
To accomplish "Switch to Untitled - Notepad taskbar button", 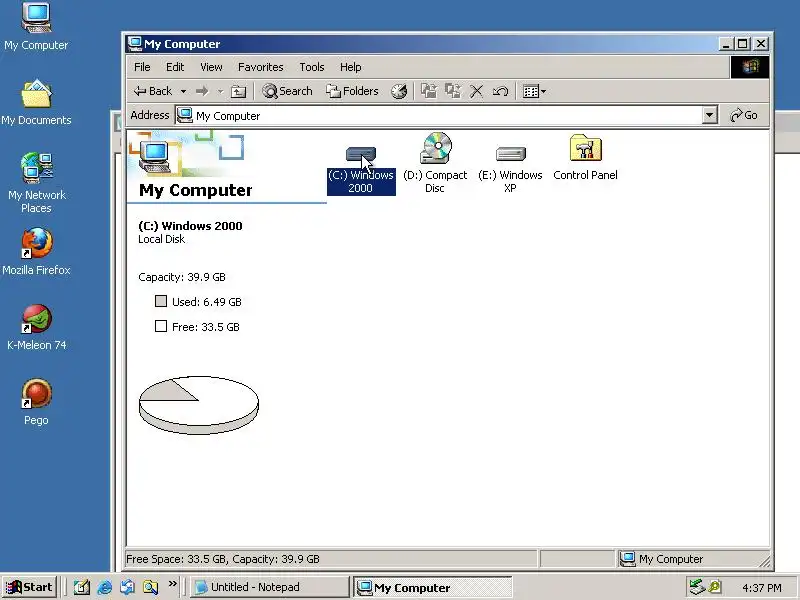I will 270,587.
